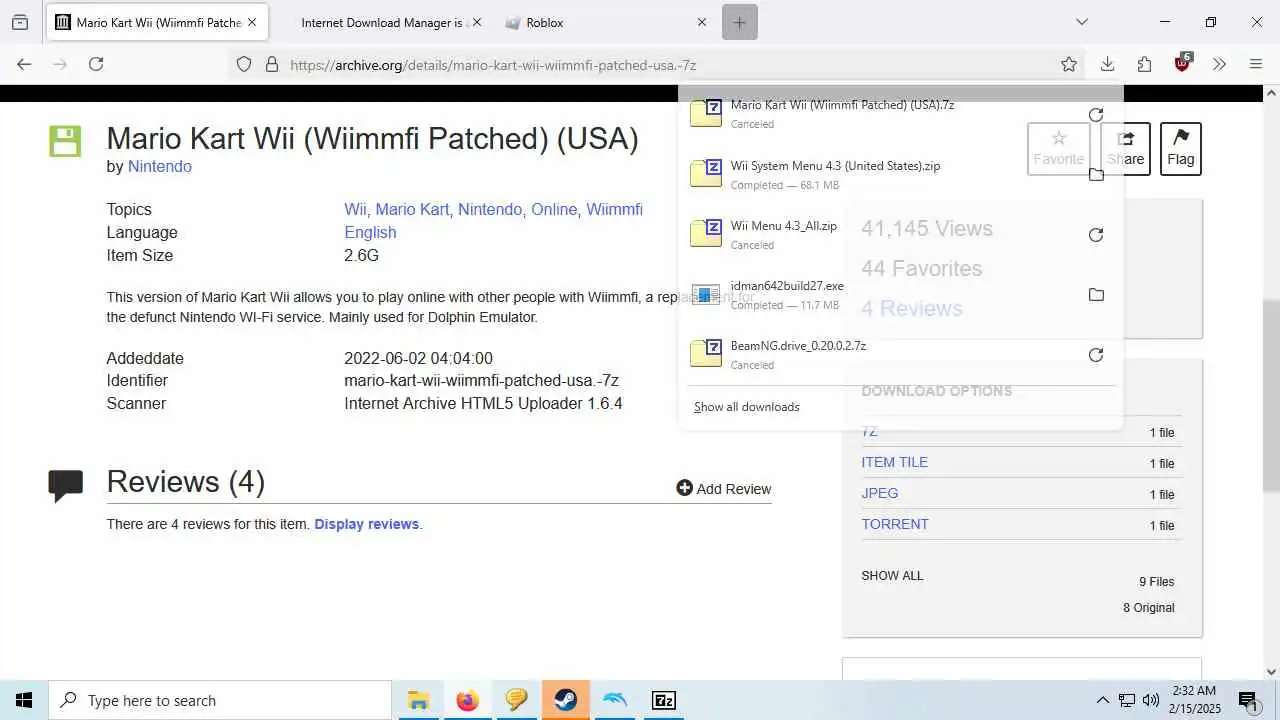Select the idman642build27.exe download entry

pyautogui.click(x=878, y=295)
